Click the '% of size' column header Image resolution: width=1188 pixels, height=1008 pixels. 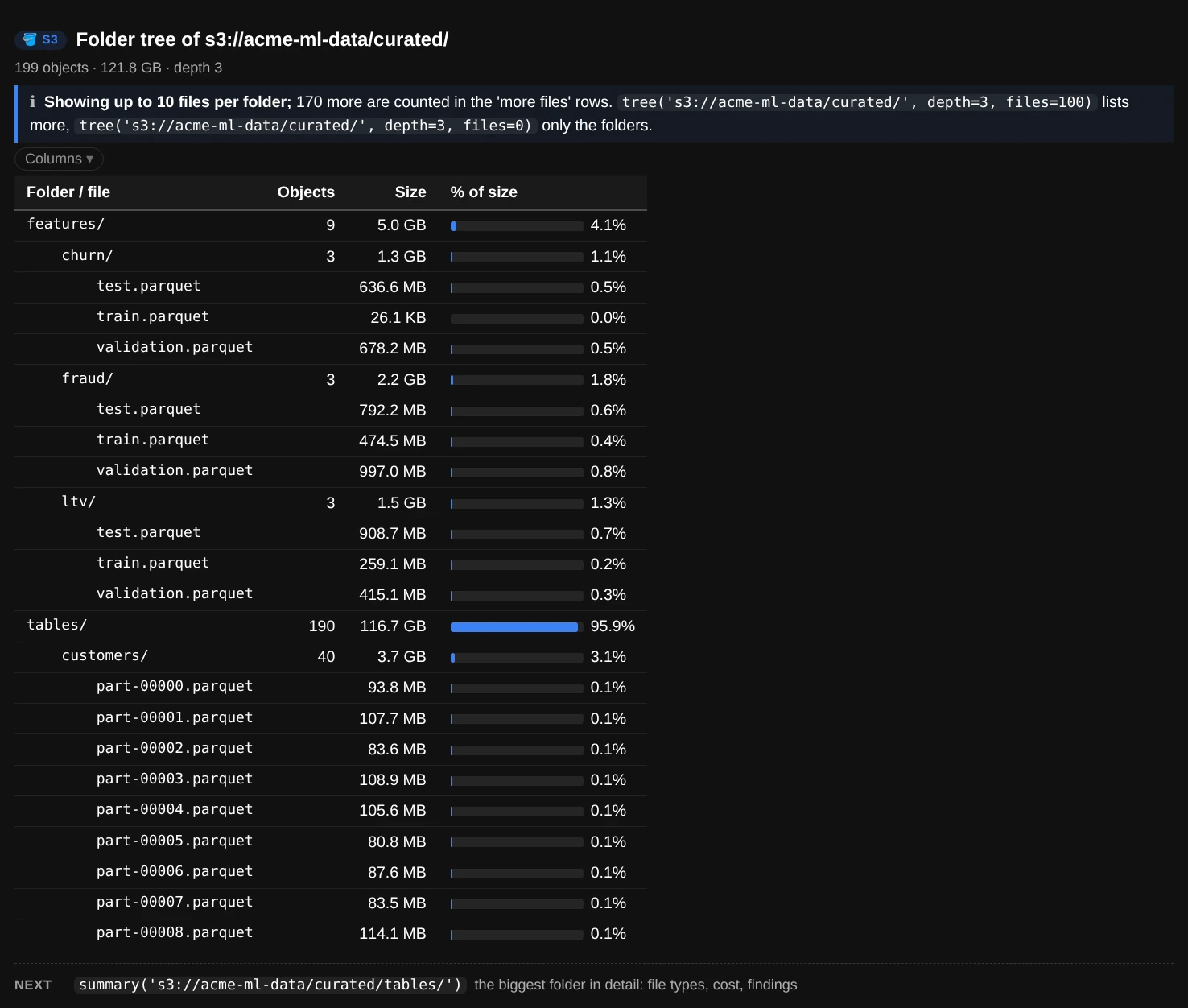coord(484,192)
